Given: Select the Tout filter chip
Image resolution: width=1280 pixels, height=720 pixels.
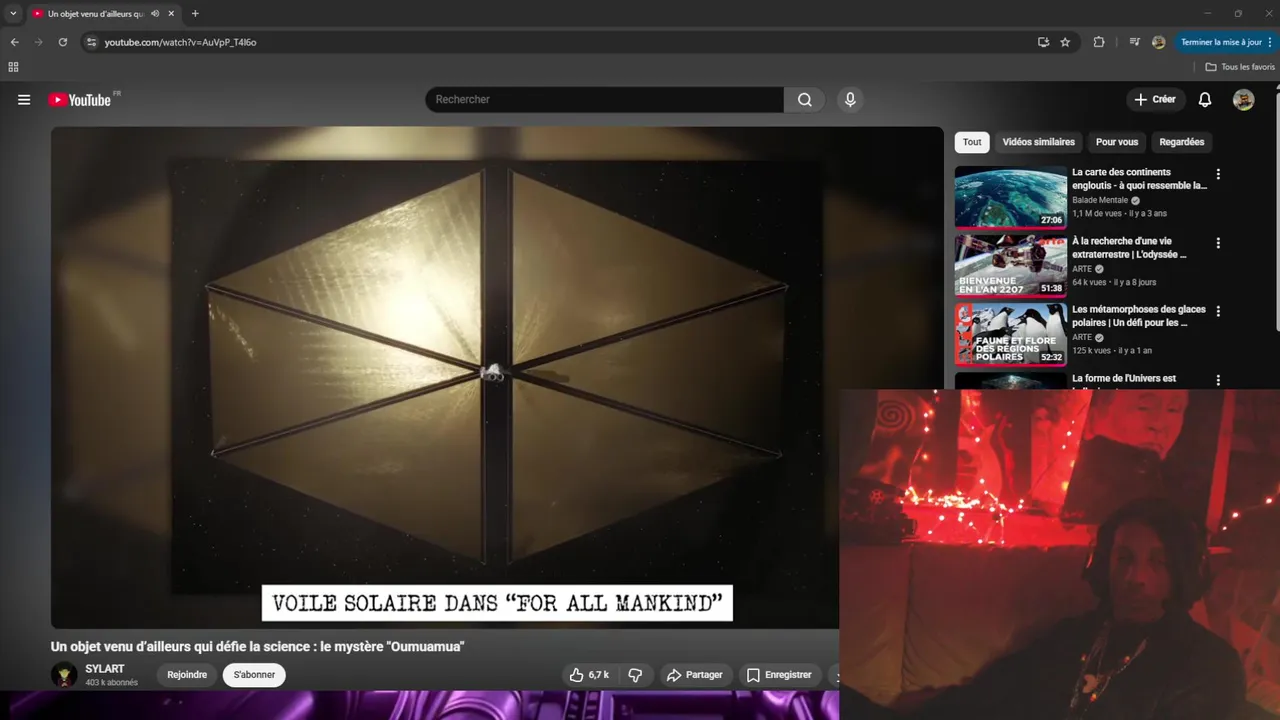Looking at the screenshot, I should (x=972, y=142).
